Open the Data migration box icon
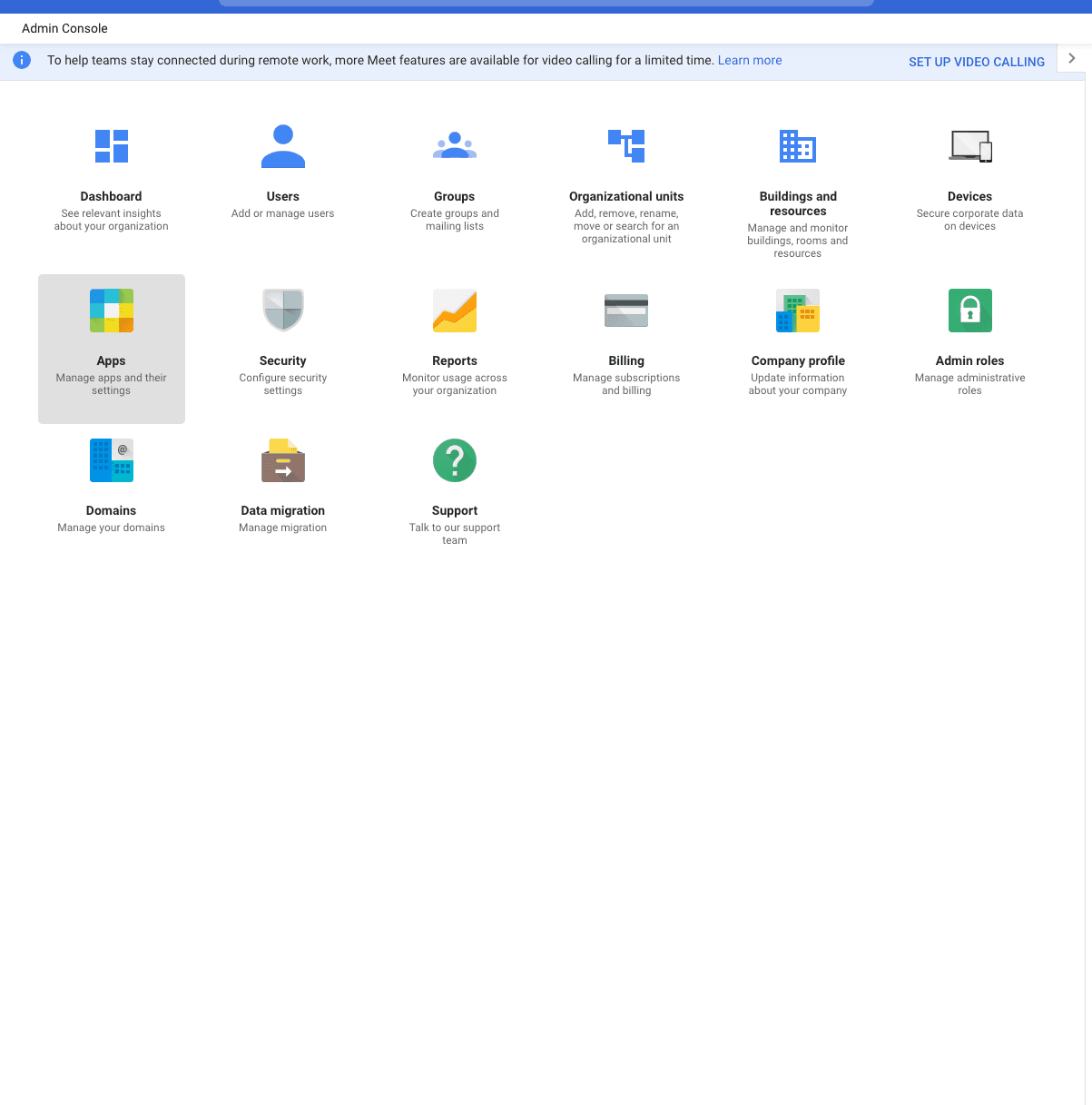This screenshot has width=1092, height=1105. pos(283,460)
